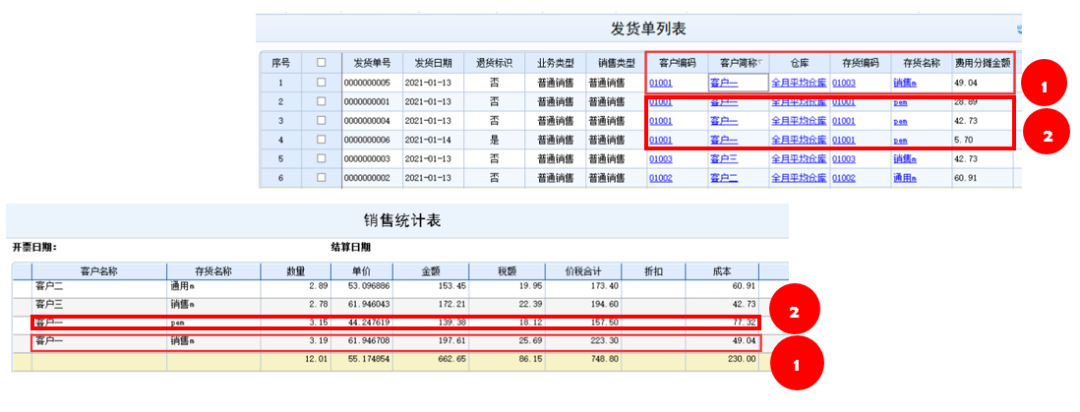
Task: Tick the checkbox for shipment 0000000006
Action: tap(321, 140)
